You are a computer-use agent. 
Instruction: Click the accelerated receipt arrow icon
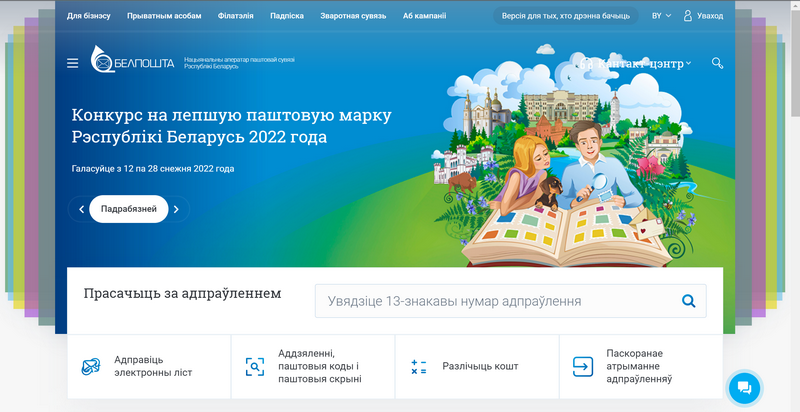click(x=582, y=367)
